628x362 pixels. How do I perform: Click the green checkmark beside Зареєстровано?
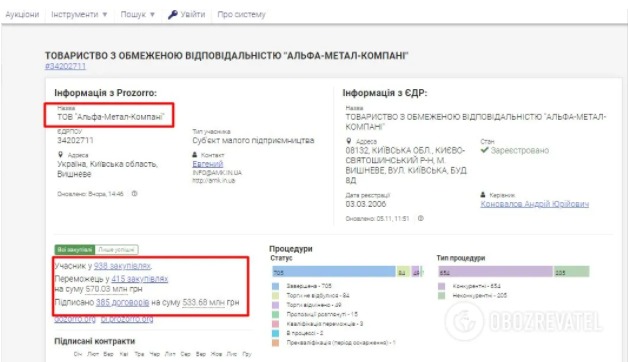[x=485, y=150]
